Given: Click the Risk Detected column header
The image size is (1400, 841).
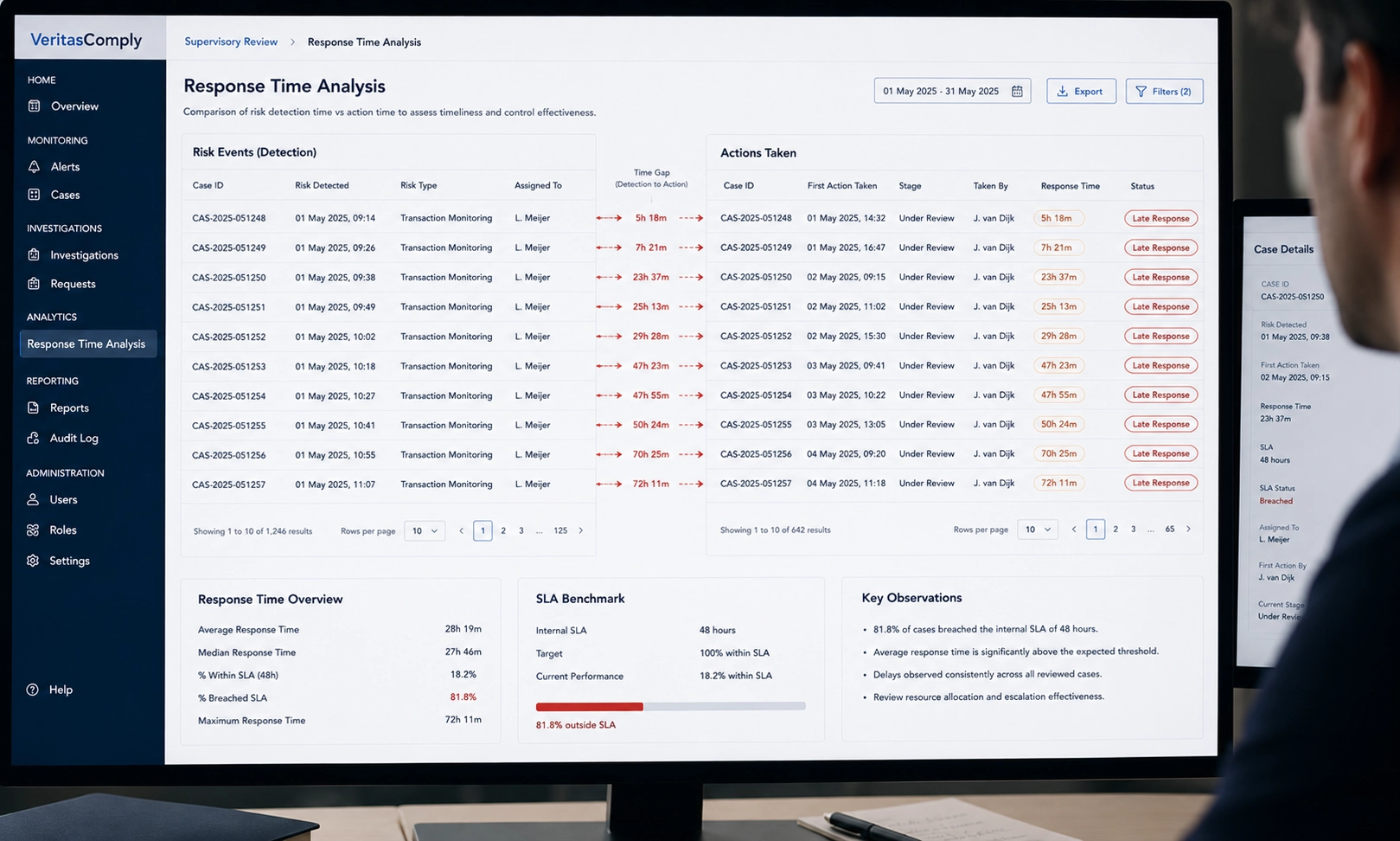Looking at the screenshot, I should pos(322,185).
